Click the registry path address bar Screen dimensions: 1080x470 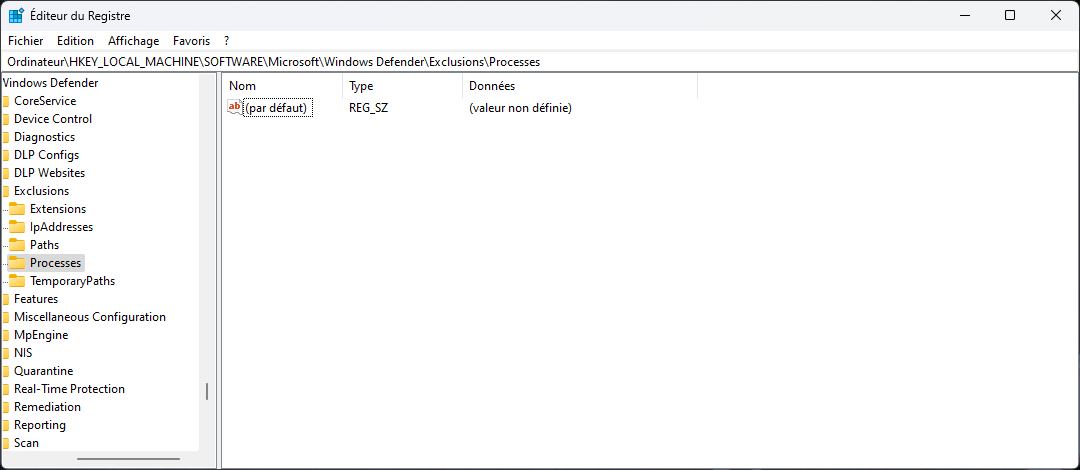(x=540, y=61)
